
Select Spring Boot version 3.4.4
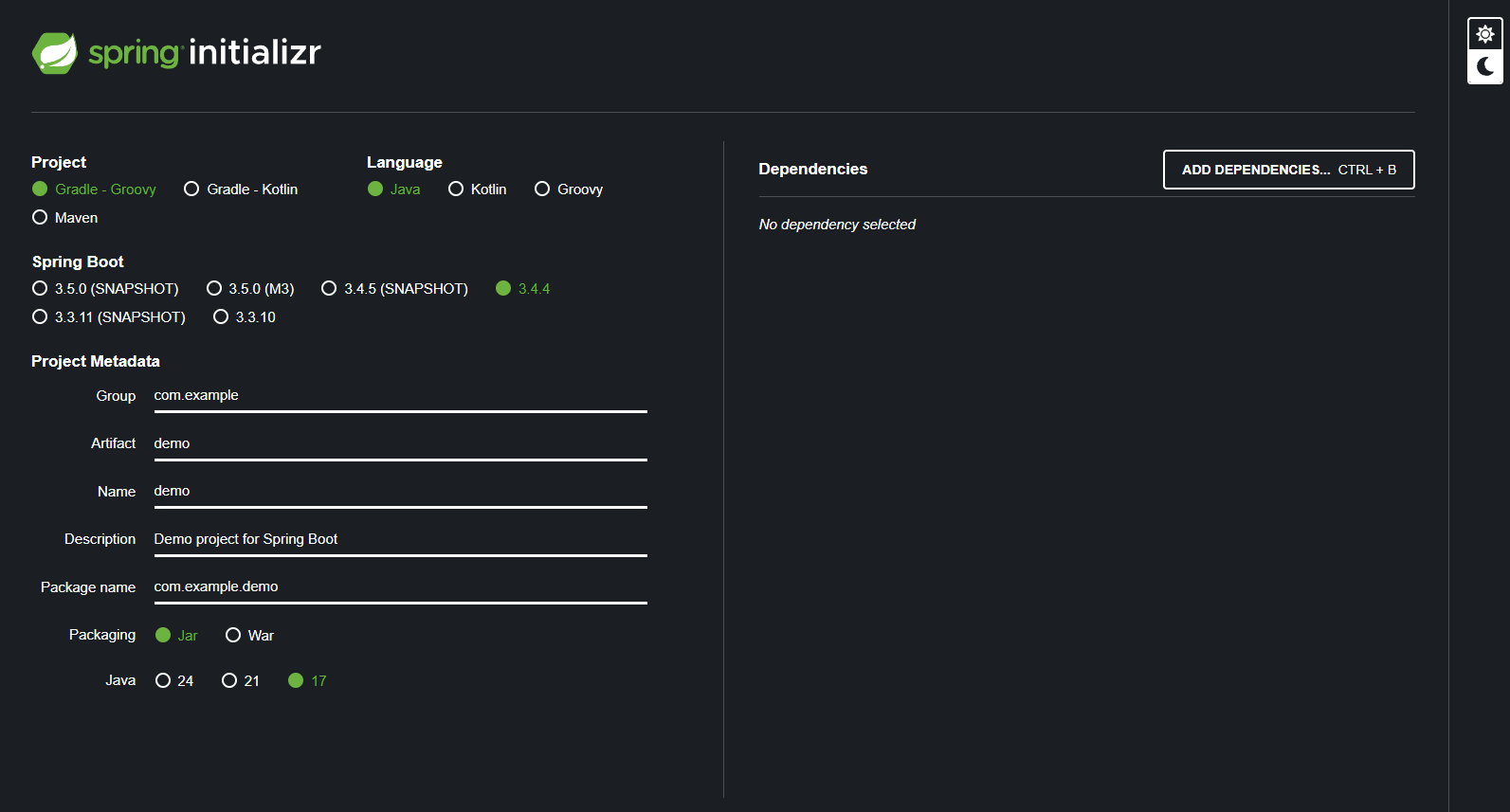[522, 289]
